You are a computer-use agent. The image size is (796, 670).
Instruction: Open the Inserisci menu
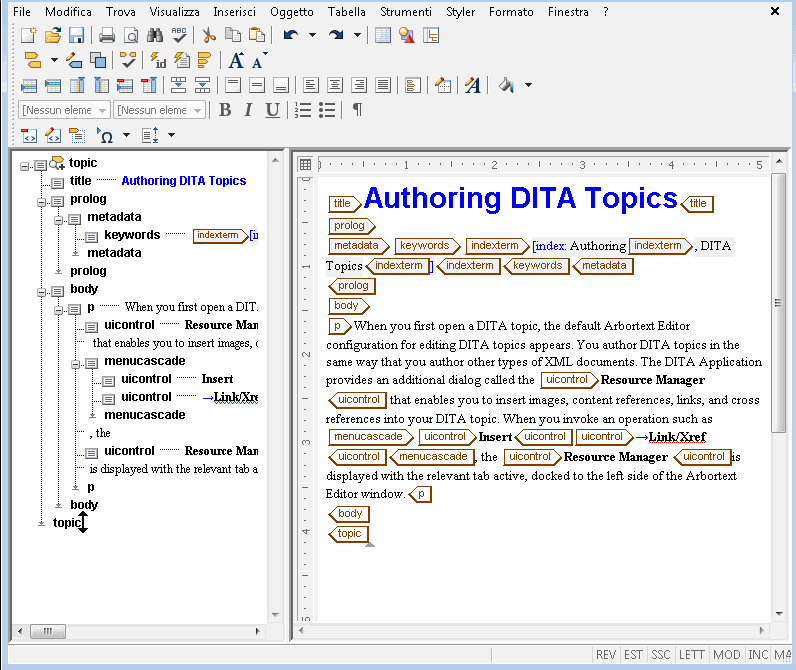(x=235, y=12)
